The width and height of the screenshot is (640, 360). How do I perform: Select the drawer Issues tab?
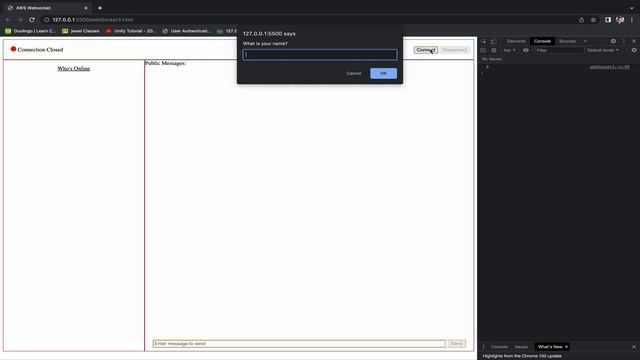point(521,347)
